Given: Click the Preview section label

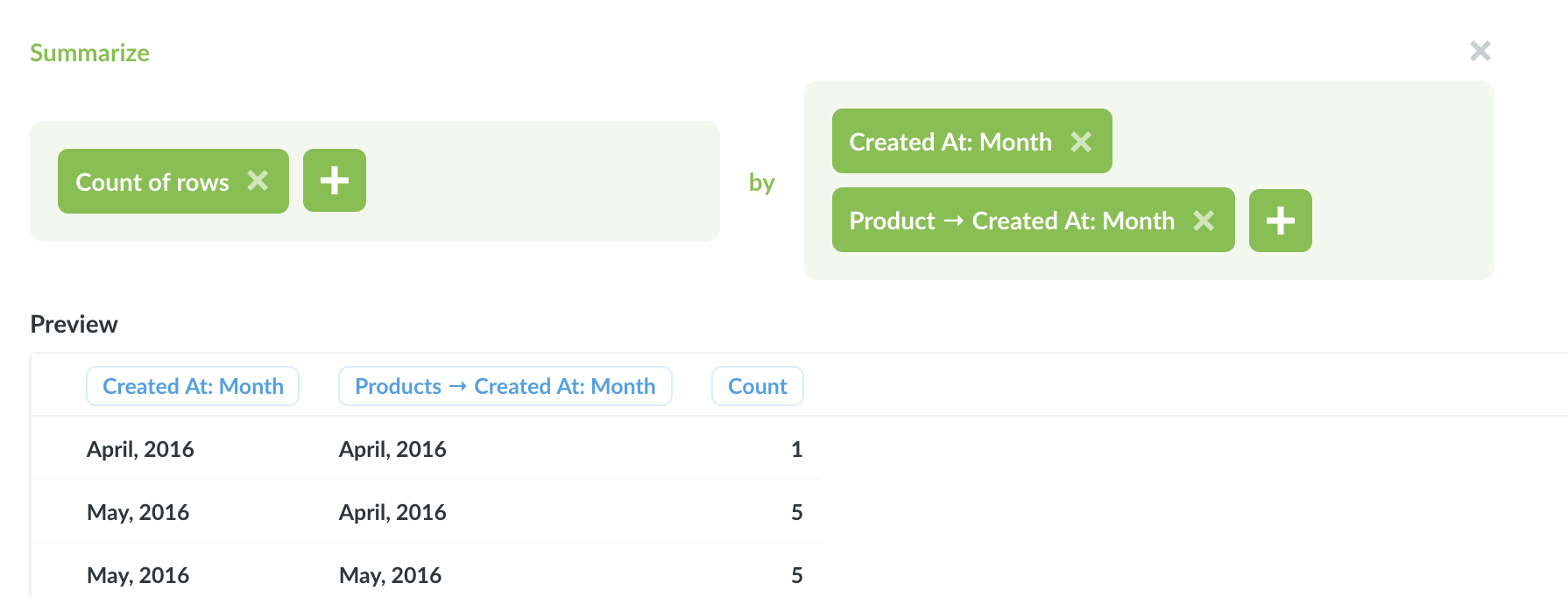Looking at the screenshot, I should (74, 324).
